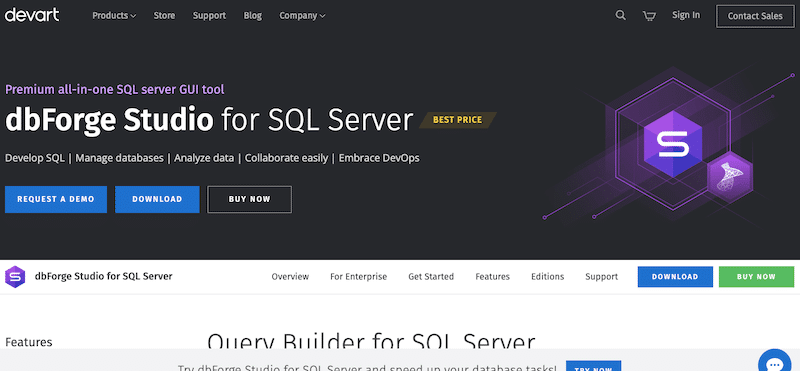Expand the Company dropdown menu
This screenshot has height=371, width=800.
point(302,15)
